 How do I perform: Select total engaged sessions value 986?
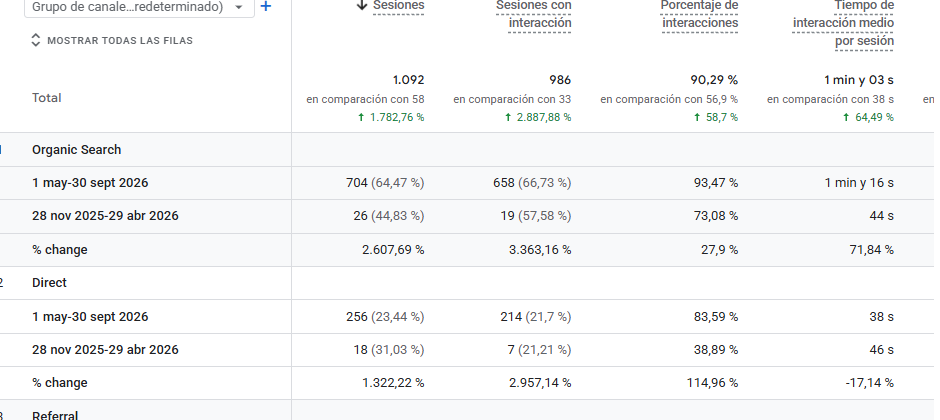coord(560,80)
